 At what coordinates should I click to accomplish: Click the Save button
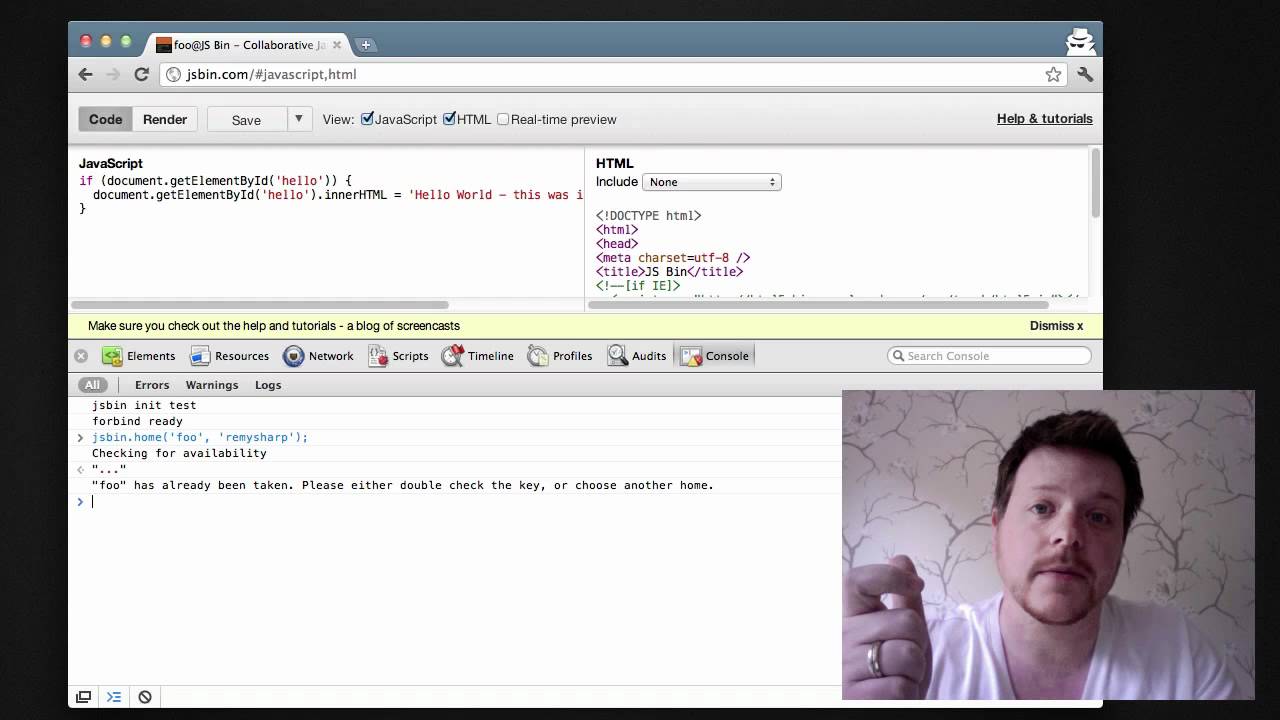[x=246, y=119]
